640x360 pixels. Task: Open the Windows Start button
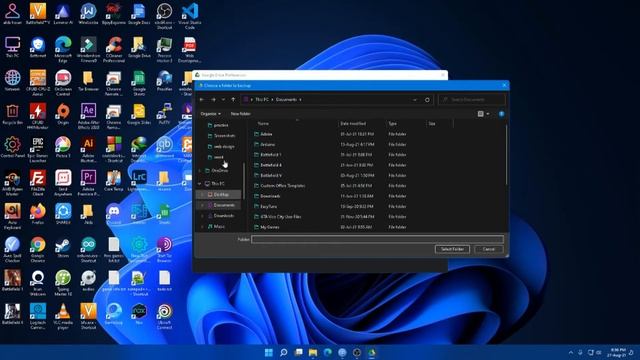(269, 352)
